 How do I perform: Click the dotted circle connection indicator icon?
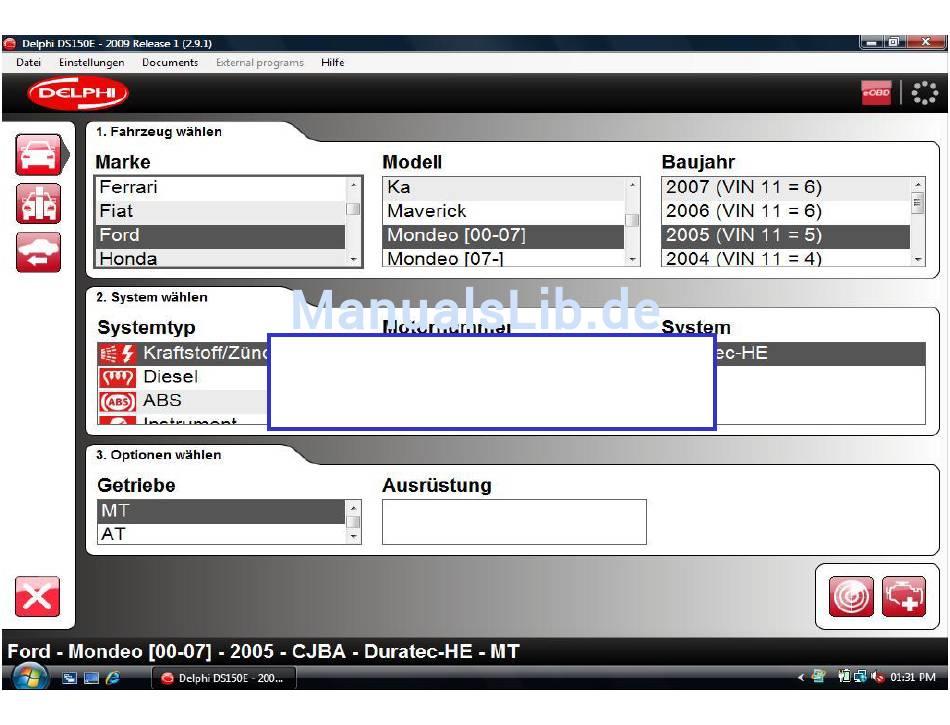point(925,93)
